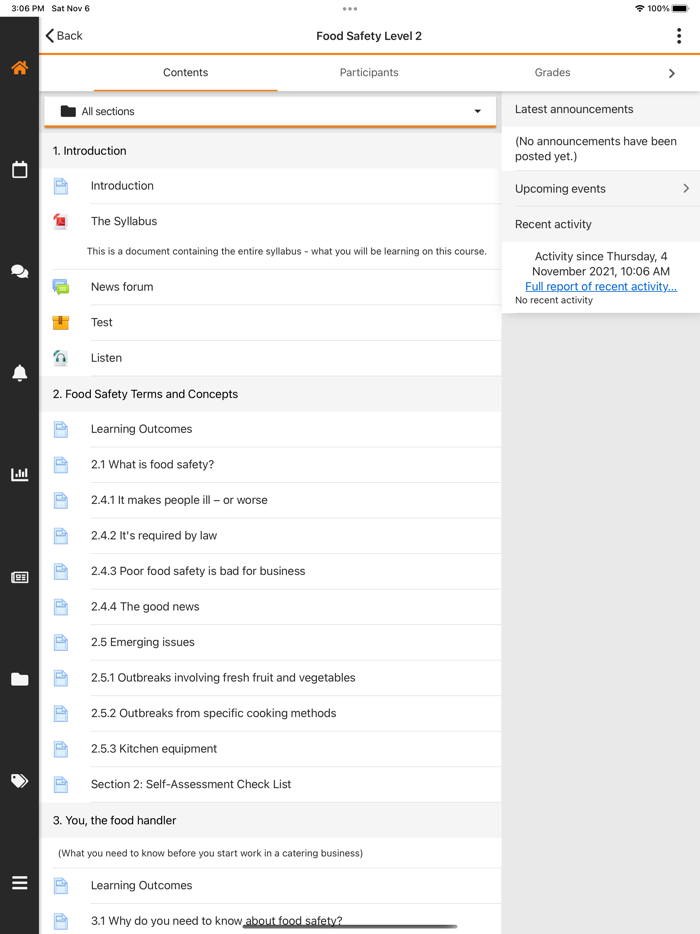Open the grades chart icon in sidebar
Image resolution: width=700 pixels, height=934 pixels.
click(19, 475)
